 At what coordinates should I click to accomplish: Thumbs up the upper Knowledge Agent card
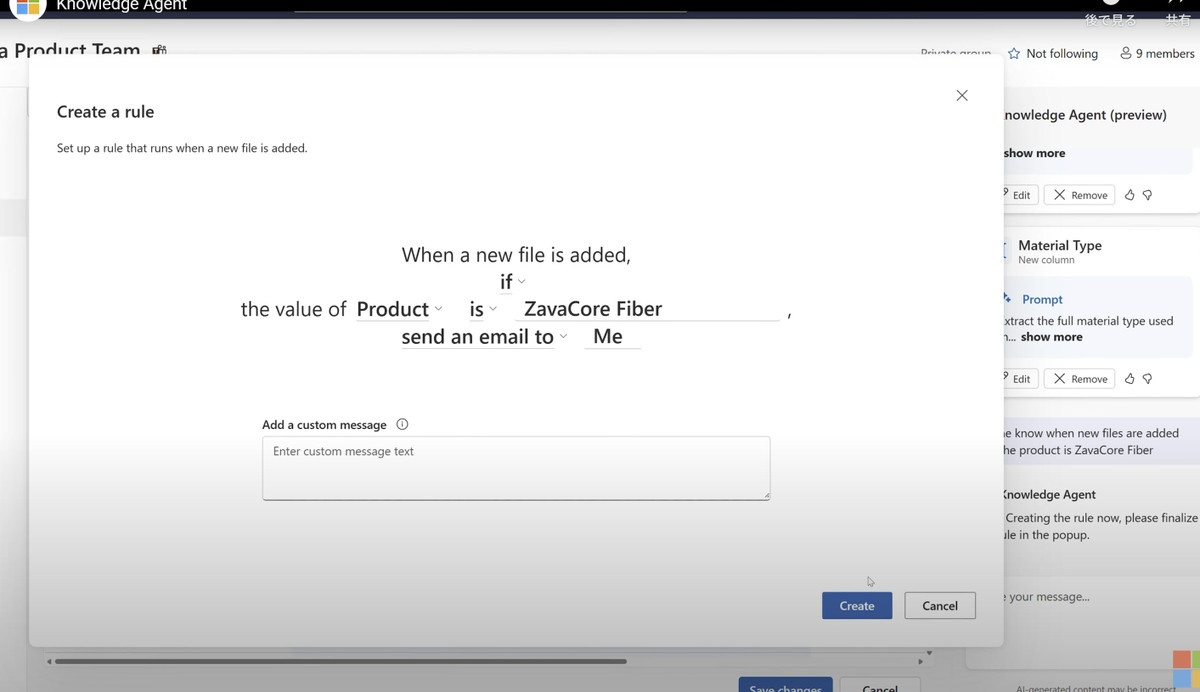(x=1130, y=195)
